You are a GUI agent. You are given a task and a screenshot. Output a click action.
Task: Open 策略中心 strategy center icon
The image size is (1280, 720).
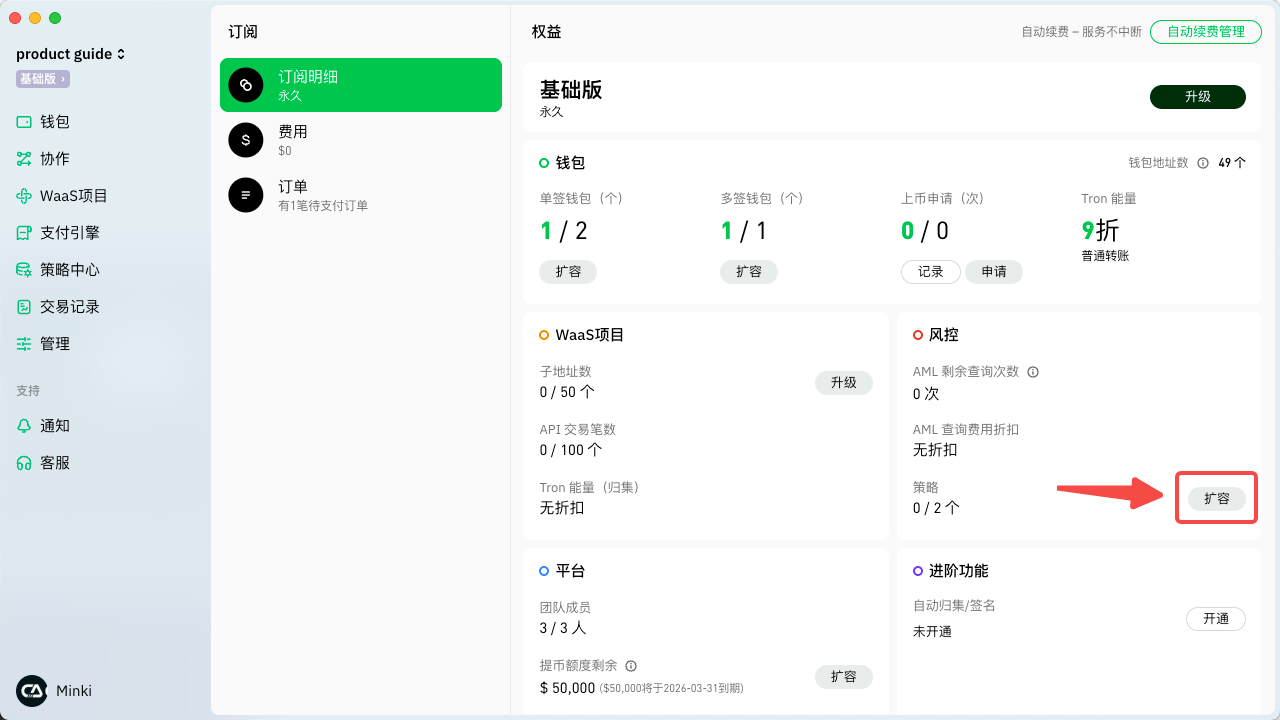click(24, 270)
